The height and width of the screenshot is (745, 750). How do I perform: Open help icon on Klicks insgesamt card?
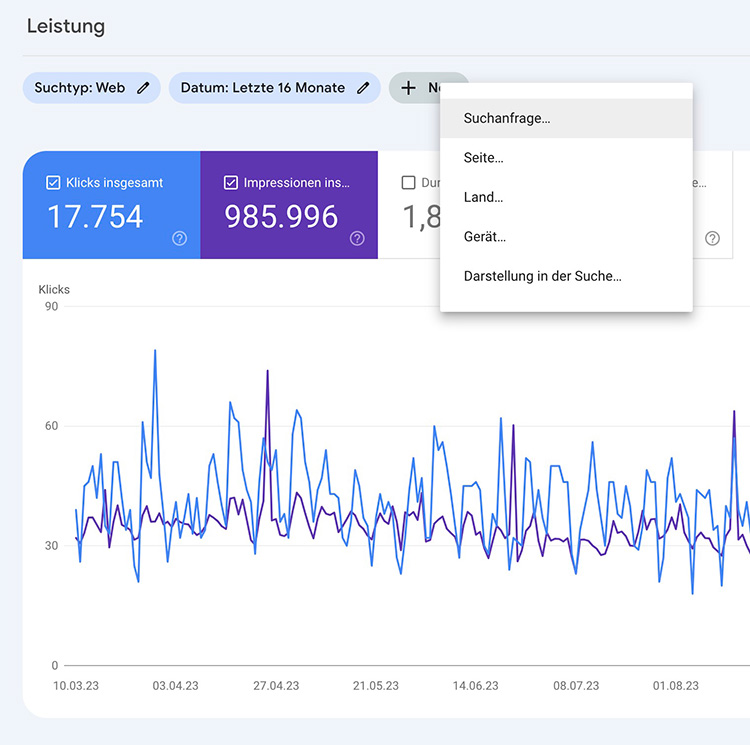click(180, 238)
